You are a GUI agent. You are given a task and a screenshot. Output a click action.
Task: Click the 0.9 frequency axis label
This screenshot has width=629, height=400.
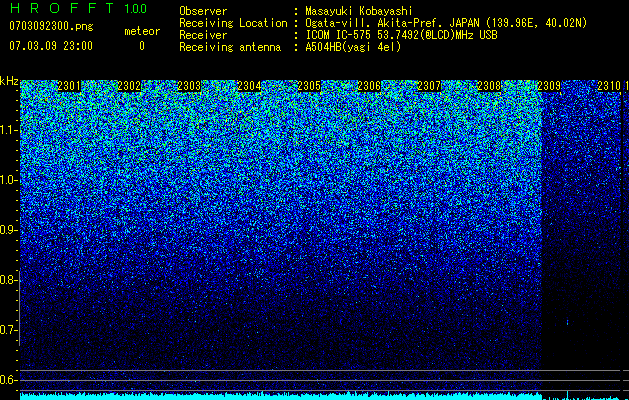(8, 230)
